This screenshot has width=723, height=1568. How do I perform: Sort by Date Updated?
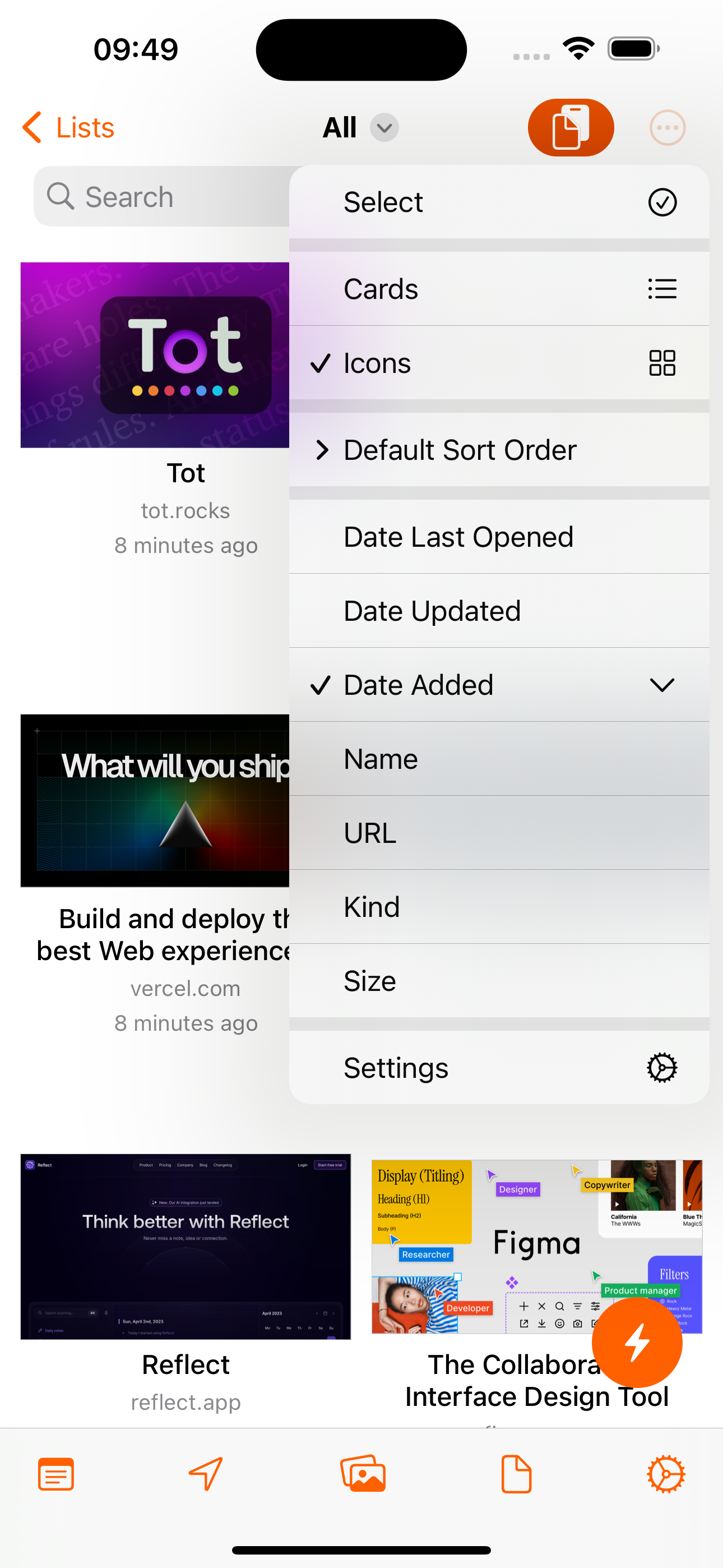tap(499, 611)
